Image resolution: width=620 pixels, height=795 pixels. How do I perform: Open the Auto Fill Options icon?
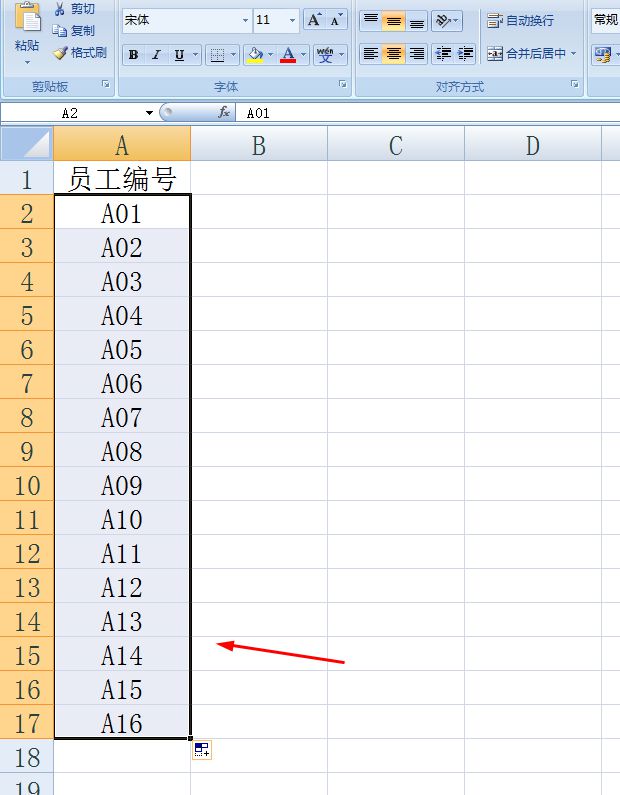coord(202,750)
